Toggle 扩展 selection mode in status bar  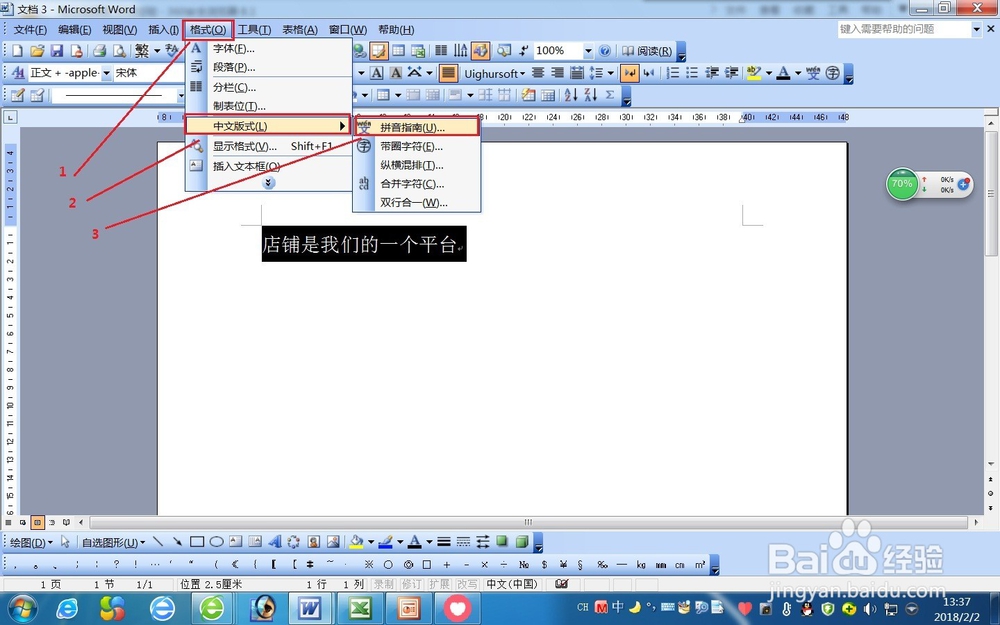439,584
